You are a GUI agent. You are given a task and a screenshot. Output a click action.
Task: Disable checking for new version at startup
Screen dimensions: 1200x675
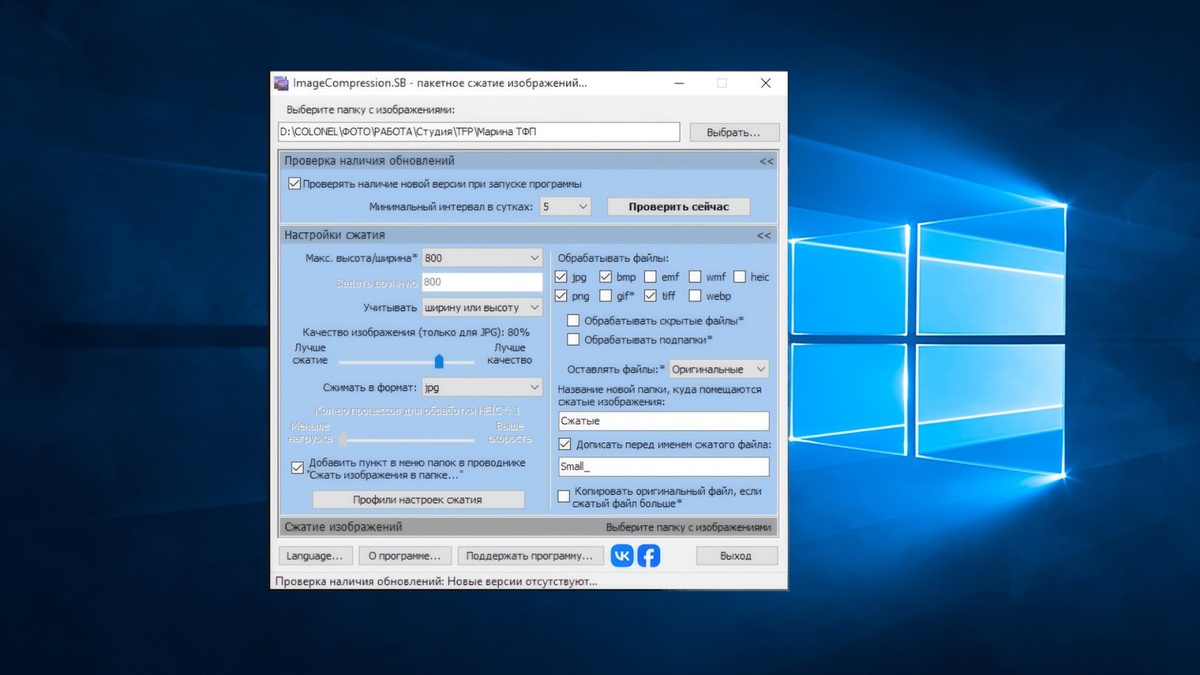[x=295, y=184]
